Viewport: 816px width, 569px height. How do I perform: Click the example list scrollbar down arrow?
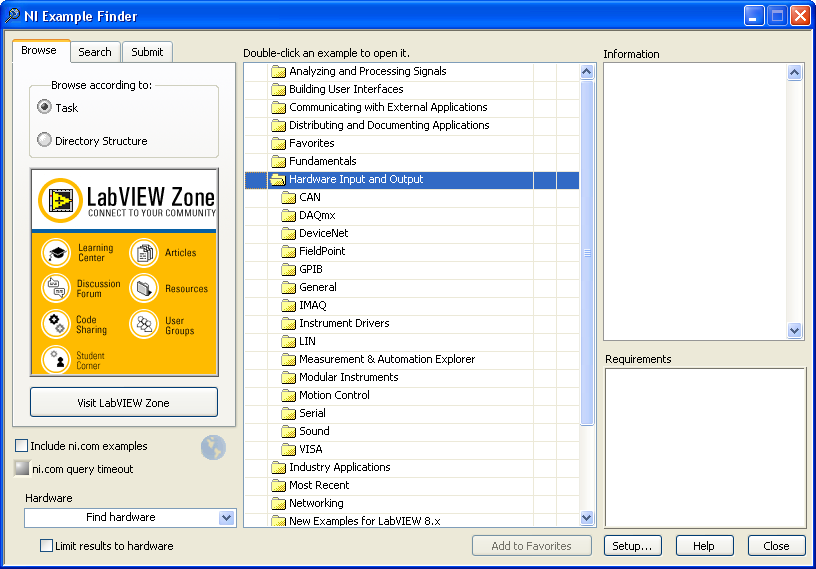(x=587, y=517)
